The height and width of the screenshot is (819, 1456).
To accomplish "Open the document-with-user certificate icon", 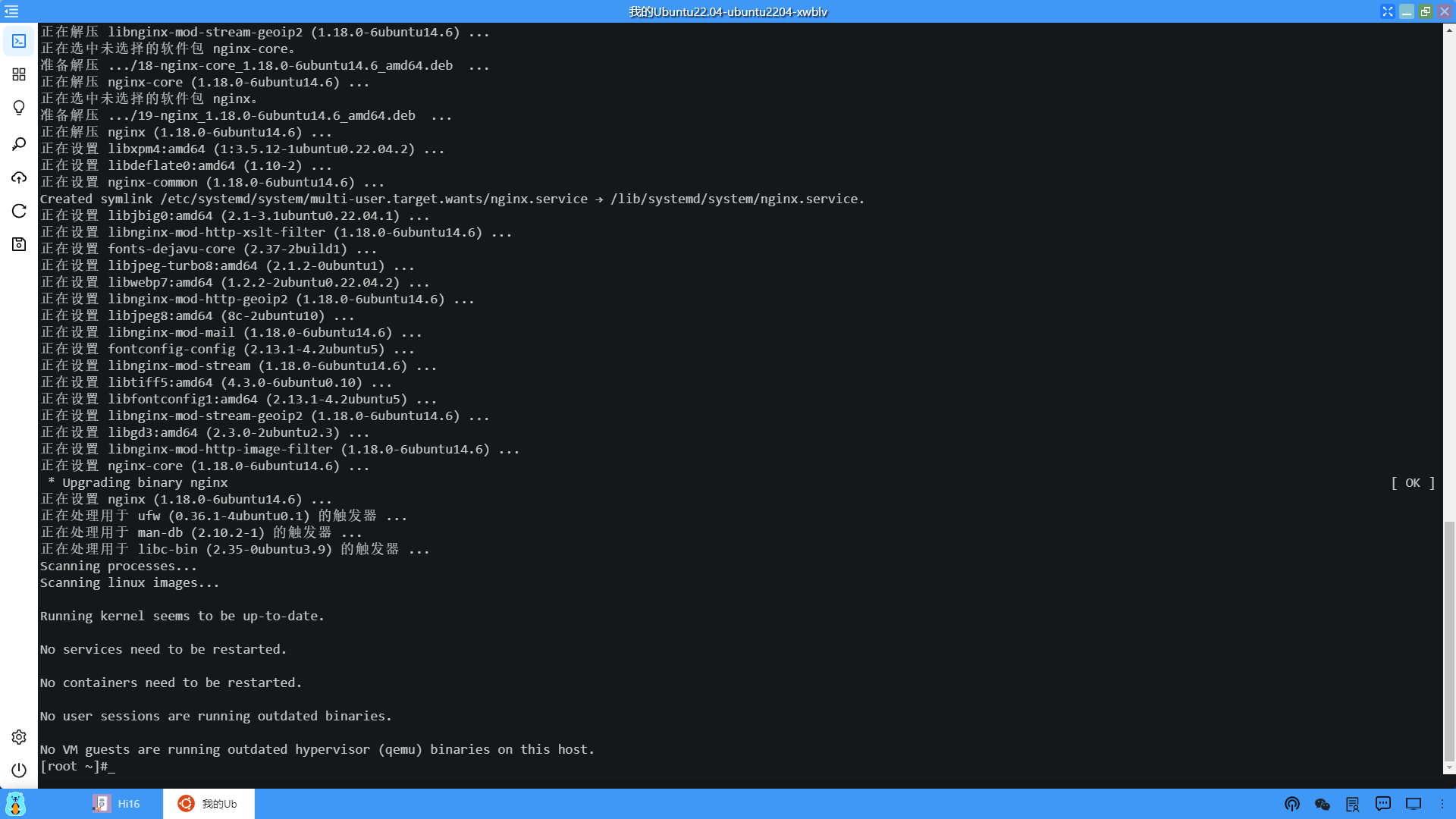I will tap(1352, 804).
